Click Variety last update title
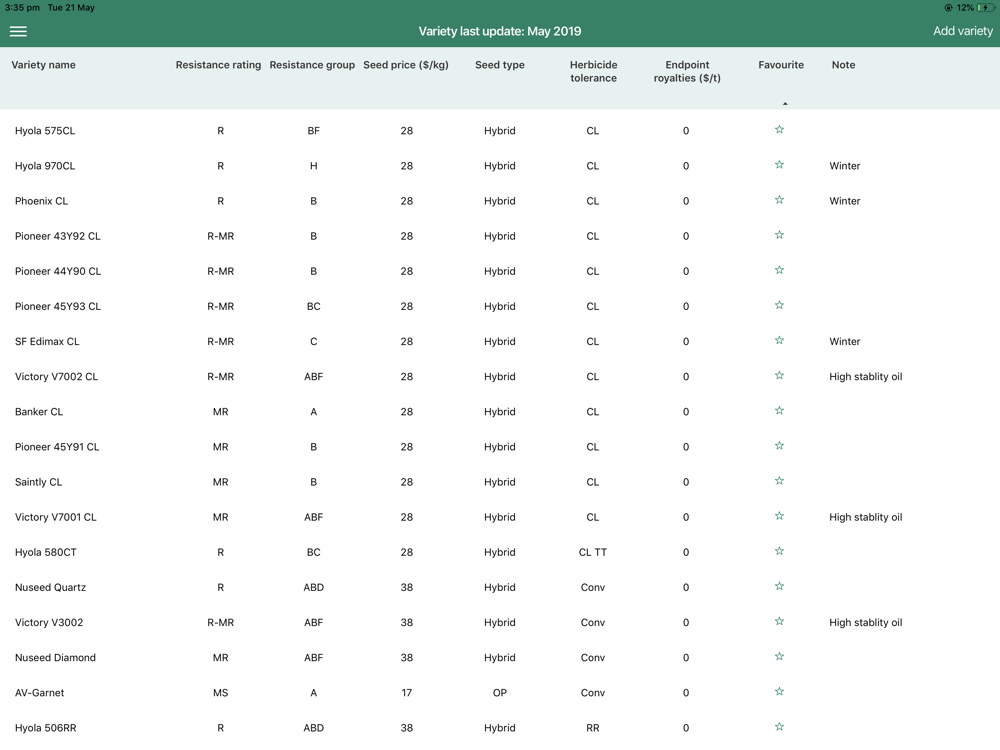Screen dimensions: 1000x750 tap(499, 31)
